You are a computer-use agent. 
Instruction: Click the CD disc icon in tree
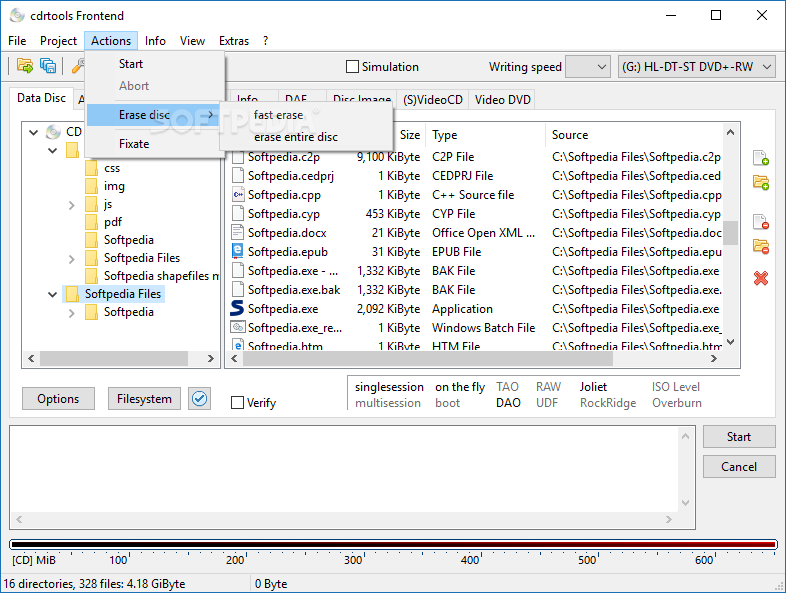(x=54, y=132)
